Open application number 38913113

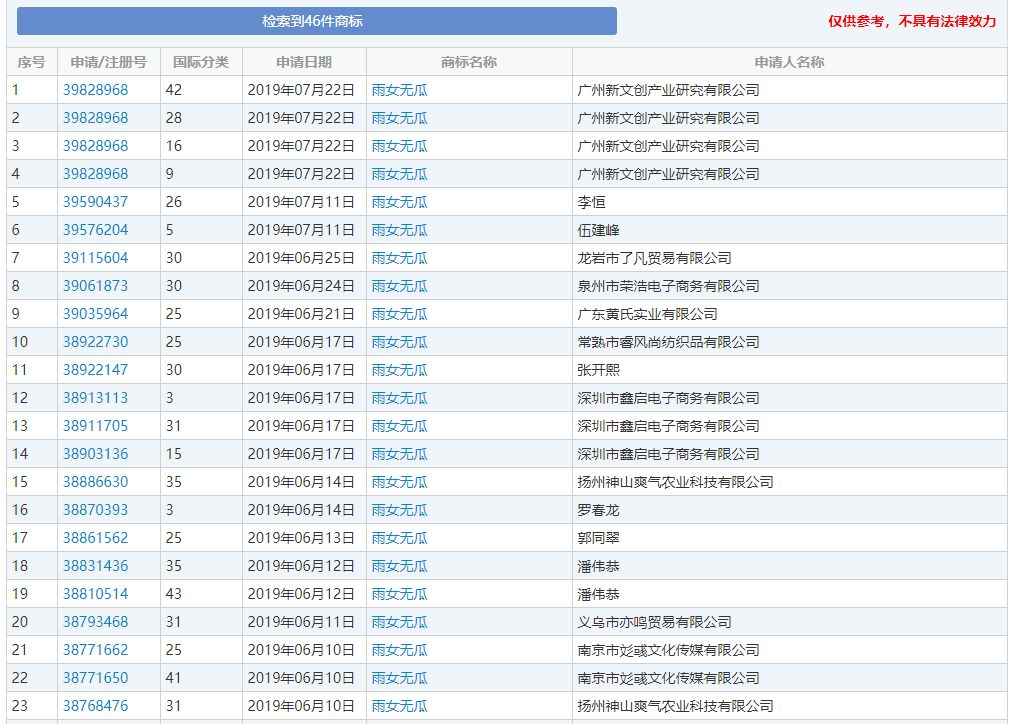point(96,398)
